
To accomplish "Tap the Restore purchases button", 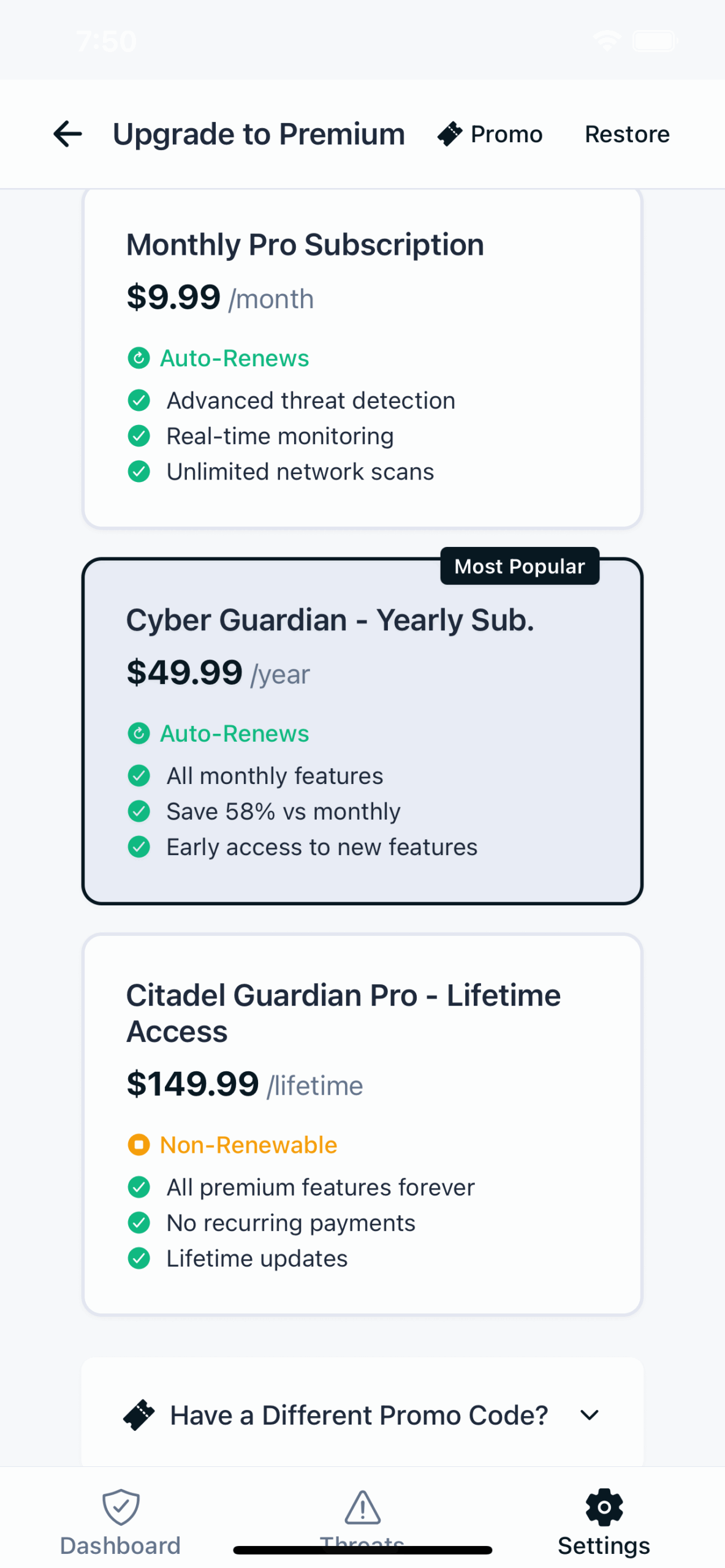I will [626, 134].
